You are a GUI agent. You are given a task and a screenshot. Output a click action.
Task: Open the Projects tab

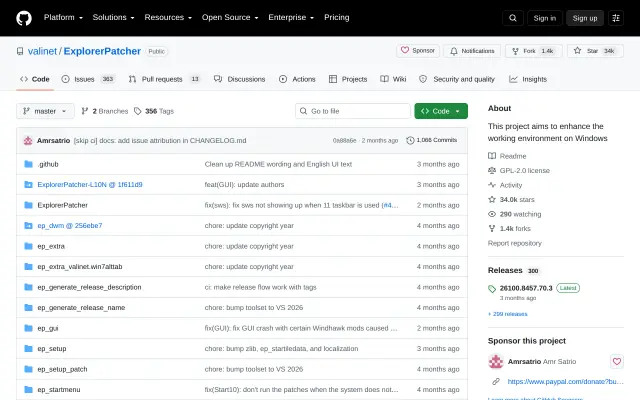click(348, 79)
